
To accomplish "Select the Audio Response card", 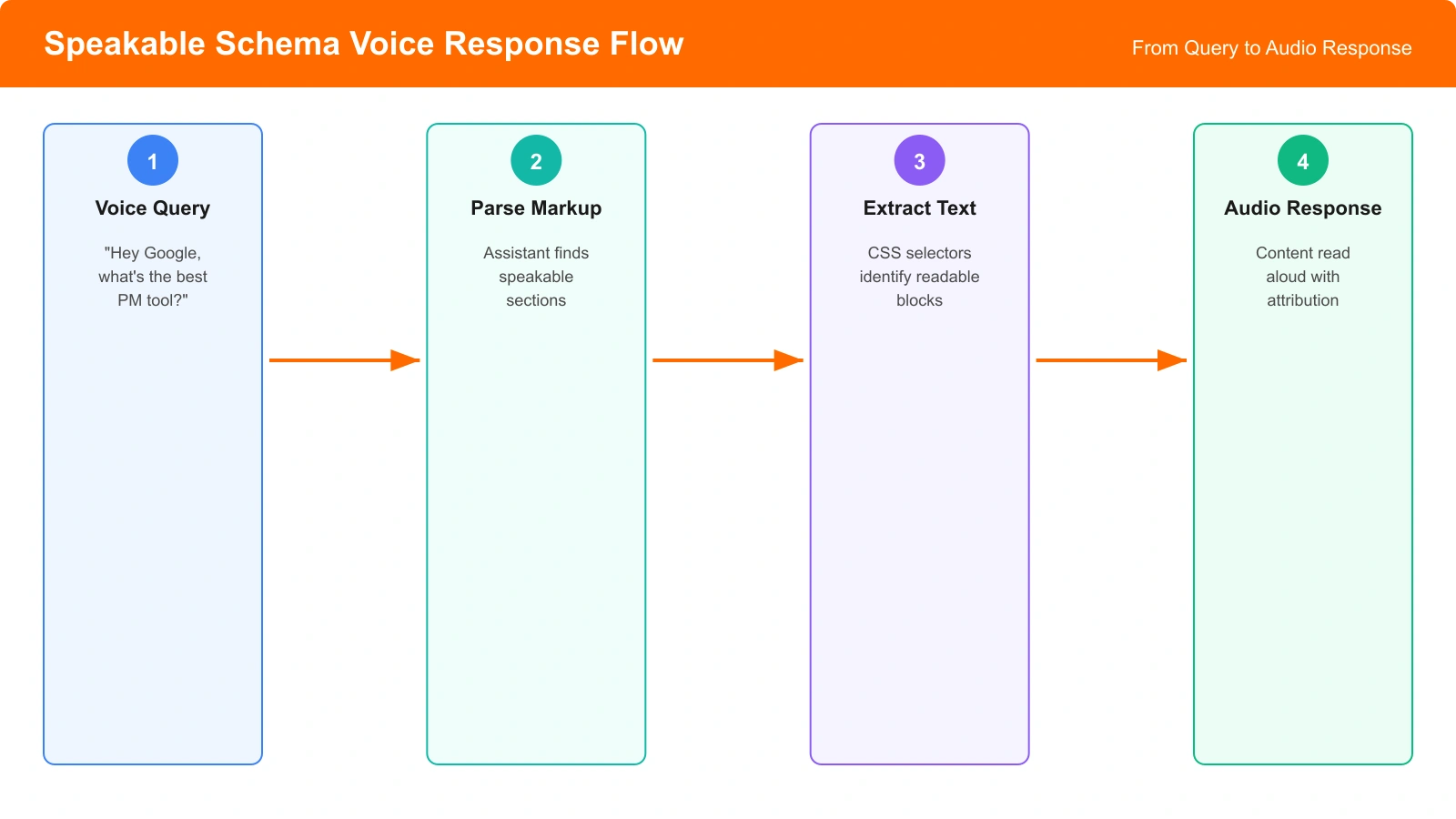I will pyautogui.click(x=1302, y=546).
